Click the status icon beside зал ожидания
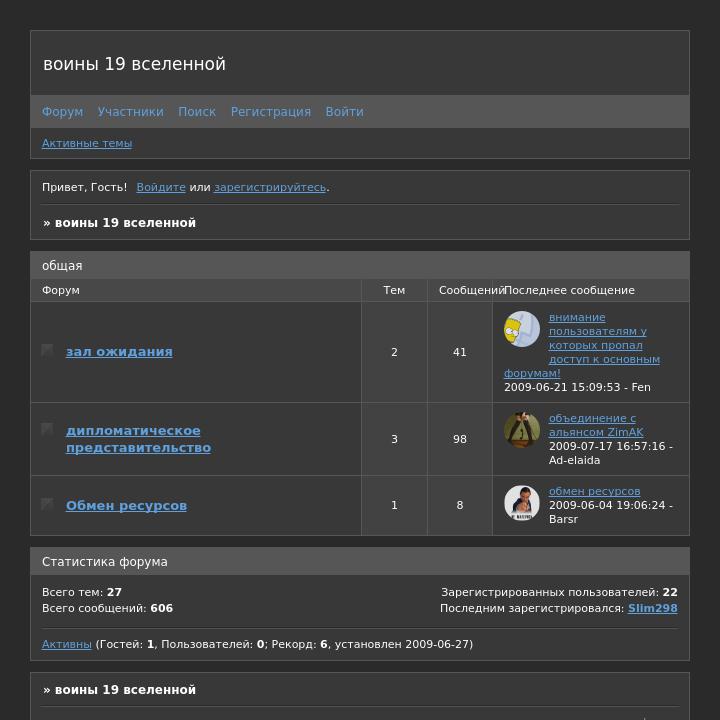Screen dimensions: 720x720 pyautogui.click(x=47, y=350)
